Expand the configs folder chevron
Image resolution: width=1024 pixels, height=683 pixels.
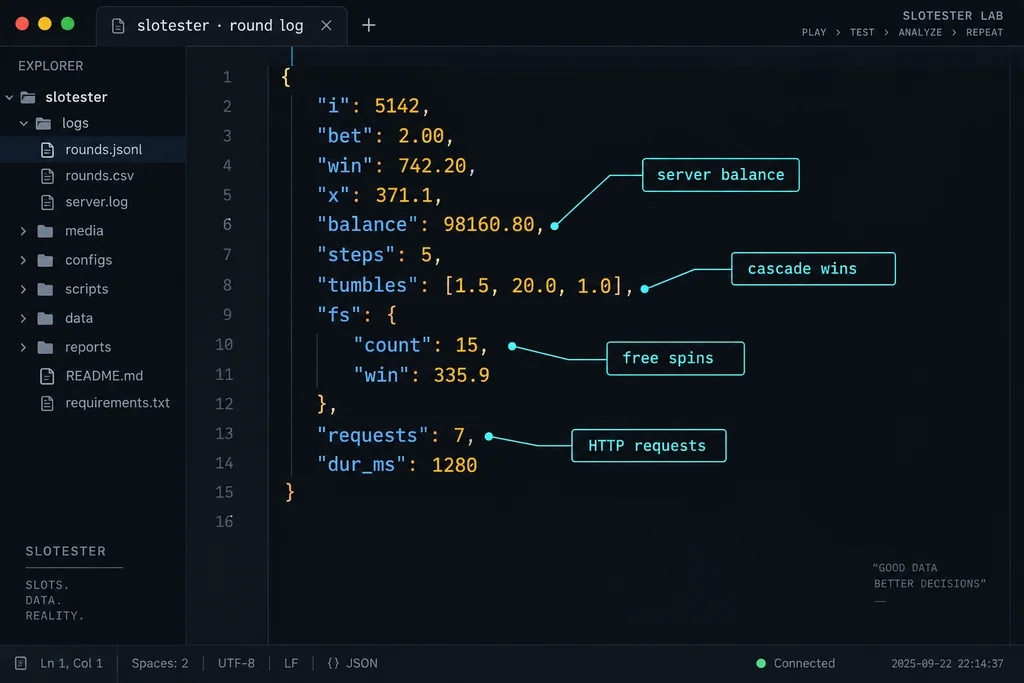(24, 261)
